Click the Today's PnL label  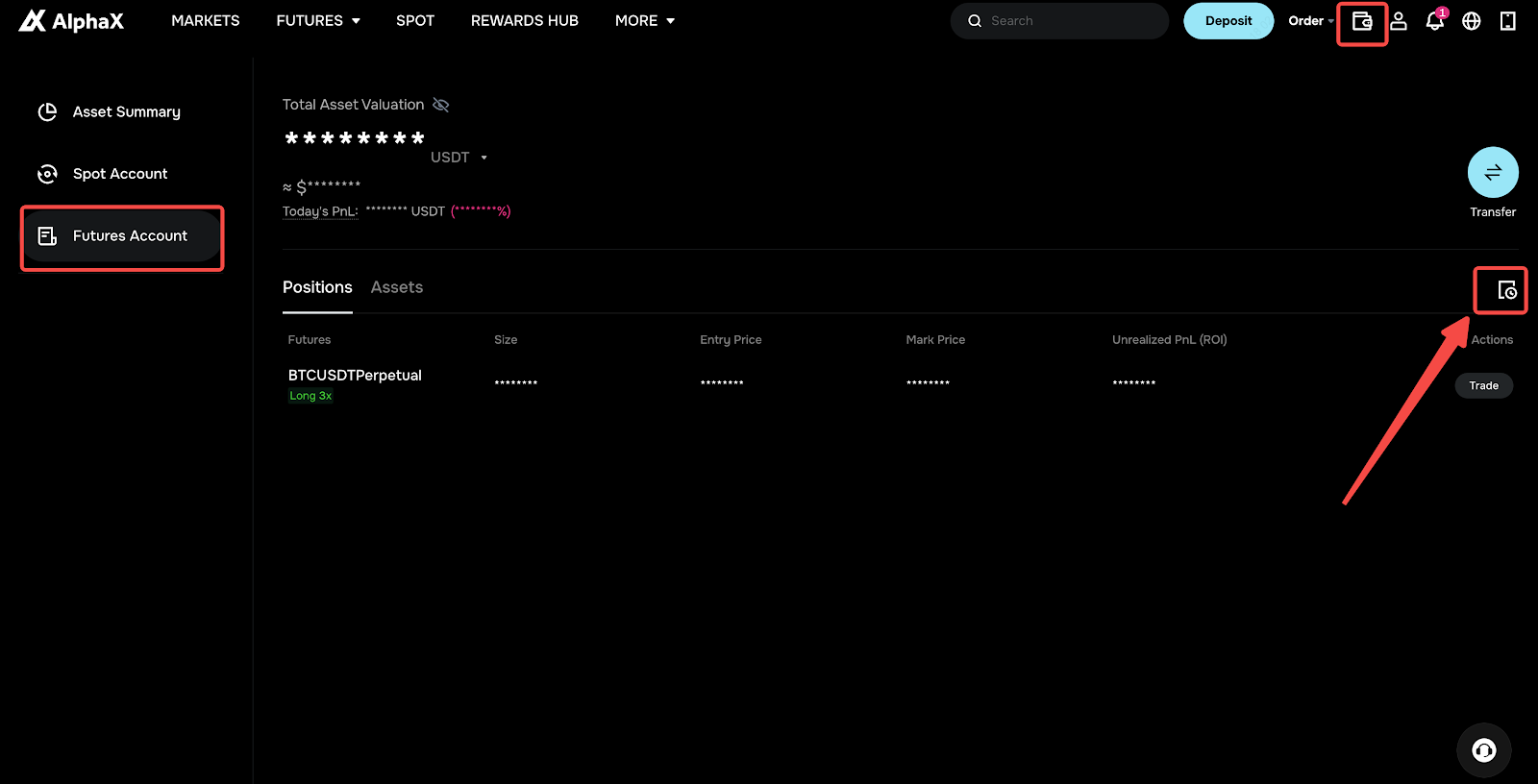(x=320, y=211)
